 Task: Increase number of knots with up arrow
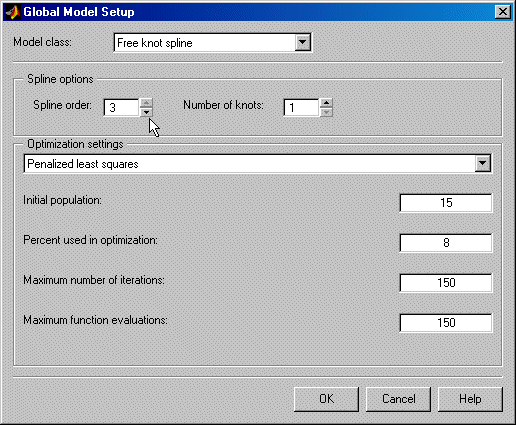(326, 103)
